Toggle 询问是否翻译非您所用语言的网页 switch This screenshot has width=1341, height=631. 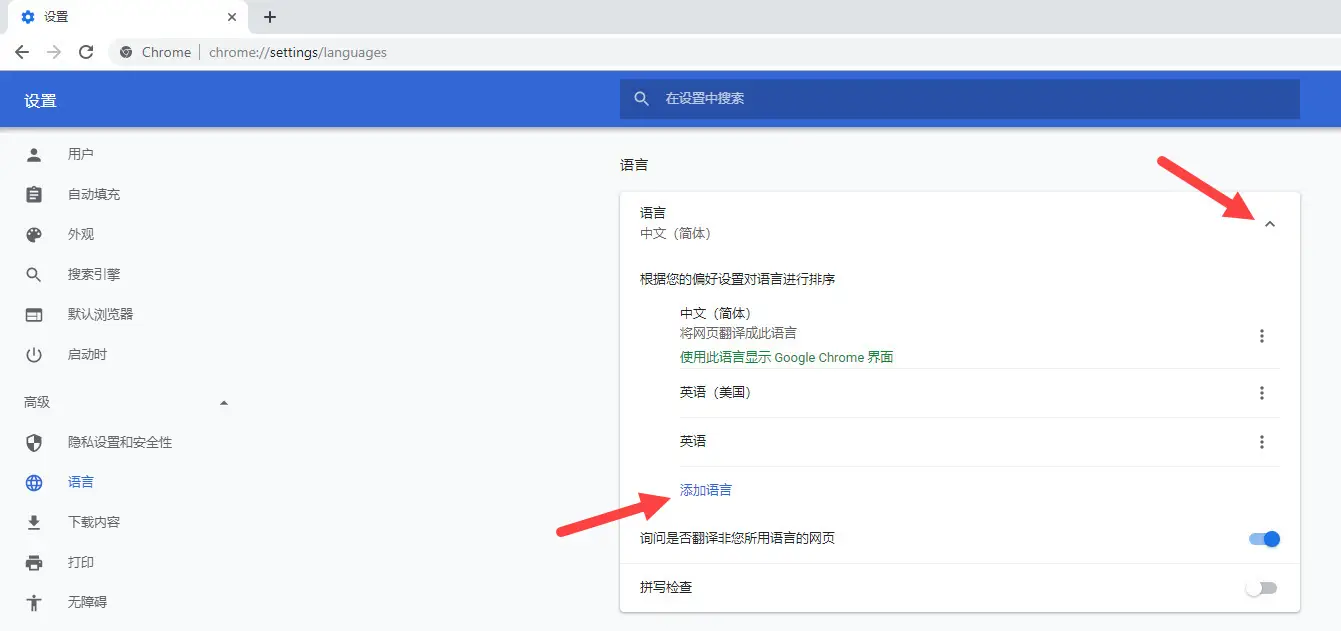click(x=1264, y=539)
